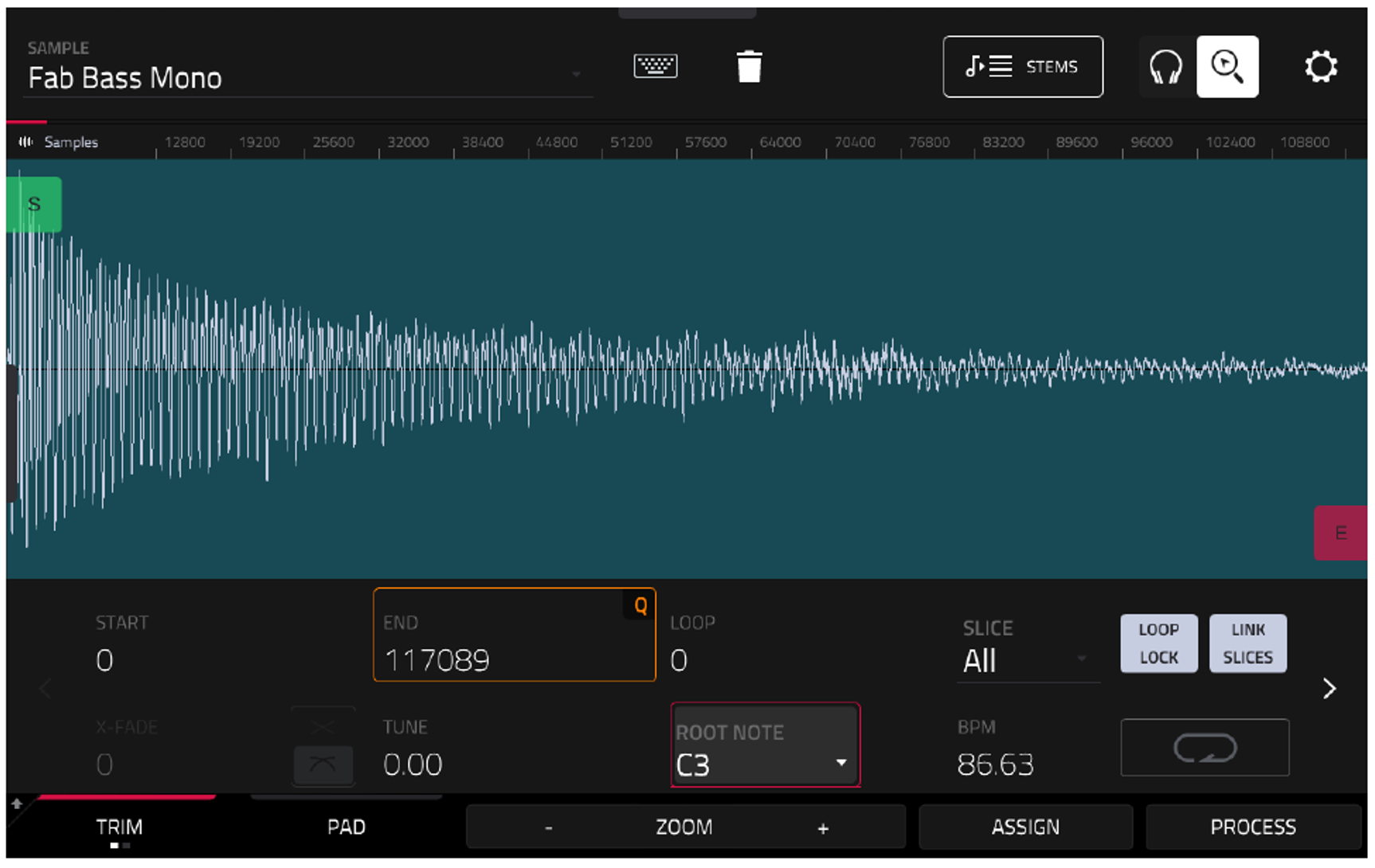The height and width of the screenshot is (868, 1375).
Task: Toggle LOOP LOCK
Action: [x=1158, y=643]
